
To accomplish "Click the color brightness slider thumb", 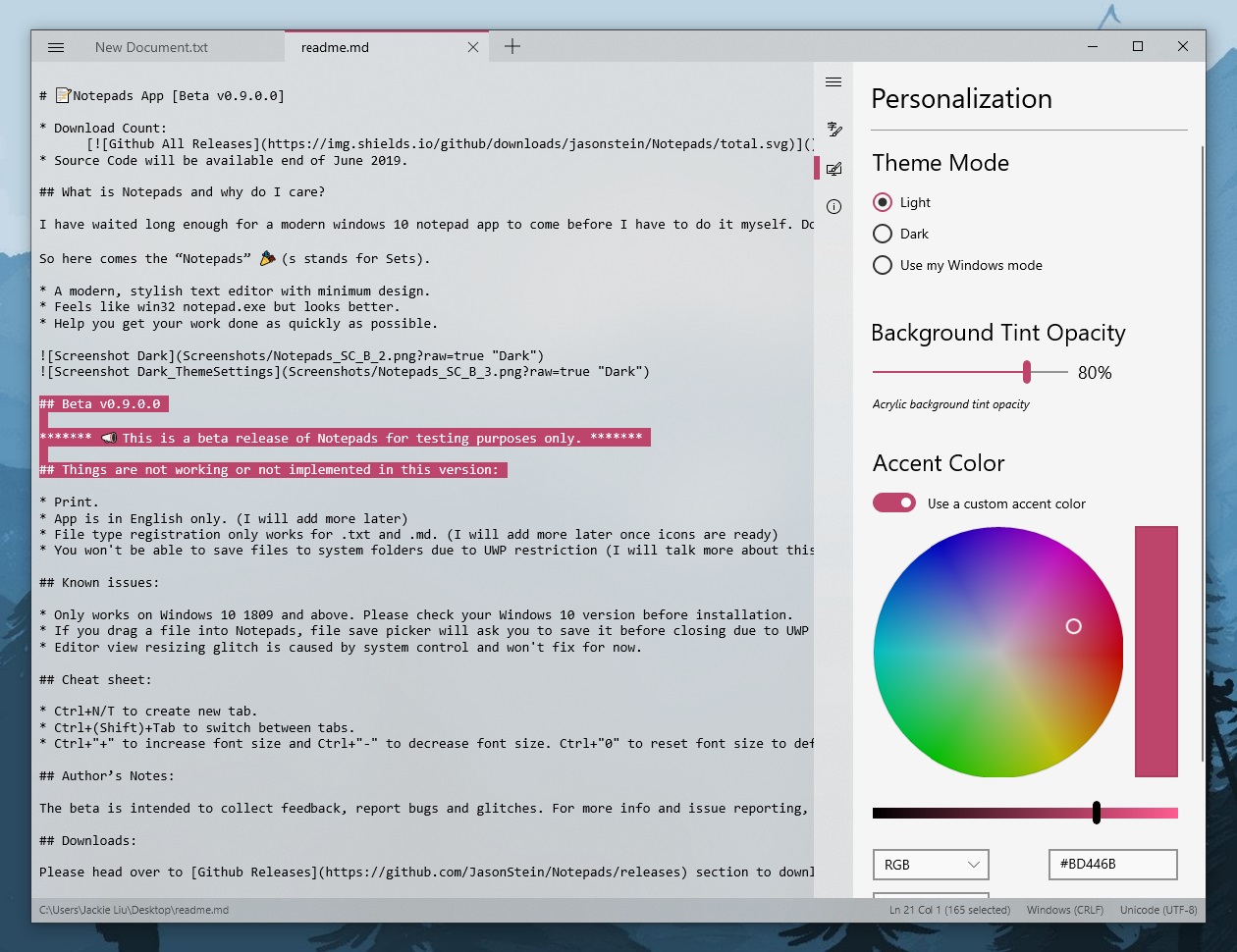I will (1097, 813).
